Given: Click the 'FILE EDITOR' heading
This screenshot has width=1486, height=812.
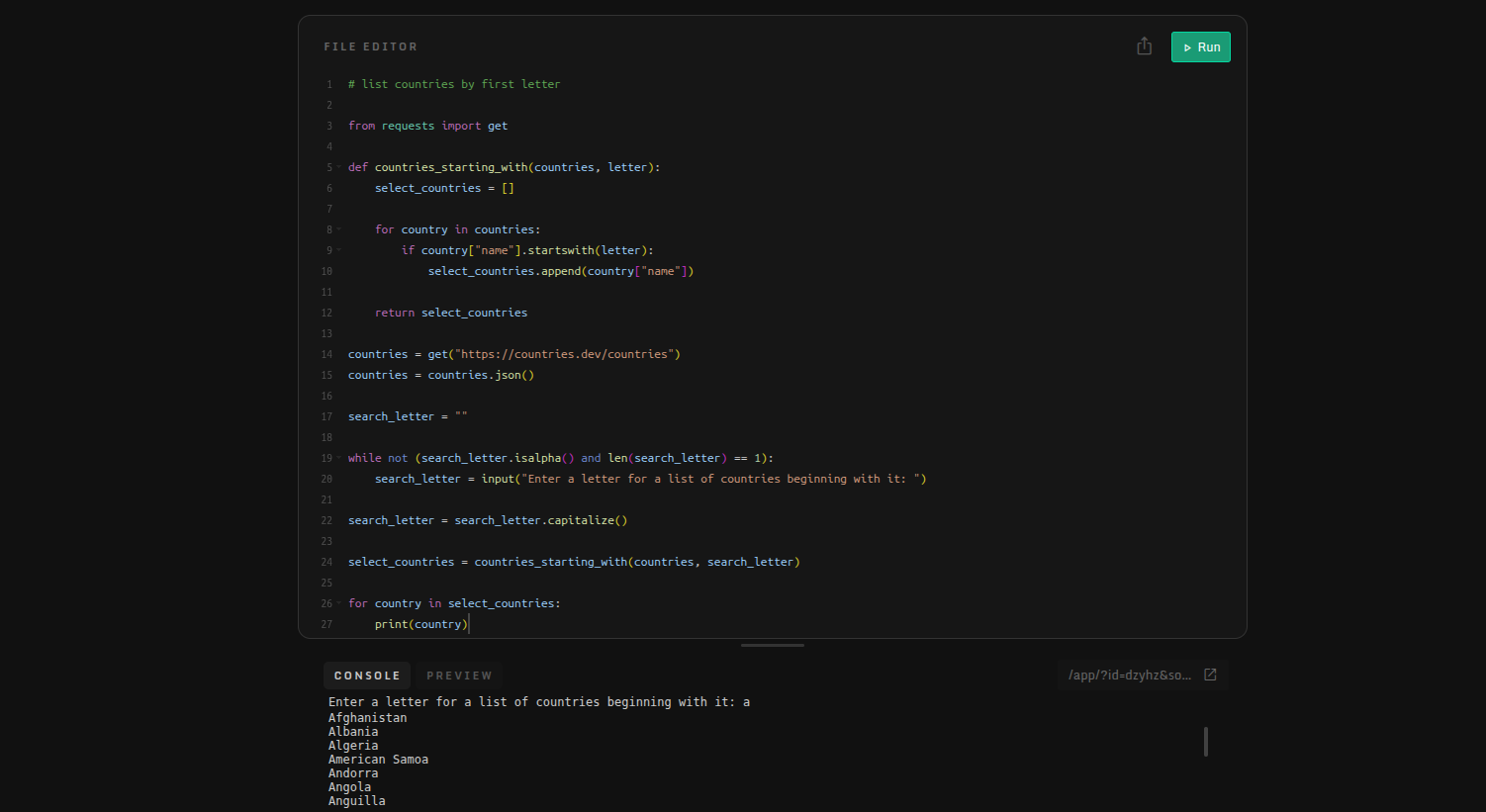Looking at the screenshot, I should pos(371,46).
